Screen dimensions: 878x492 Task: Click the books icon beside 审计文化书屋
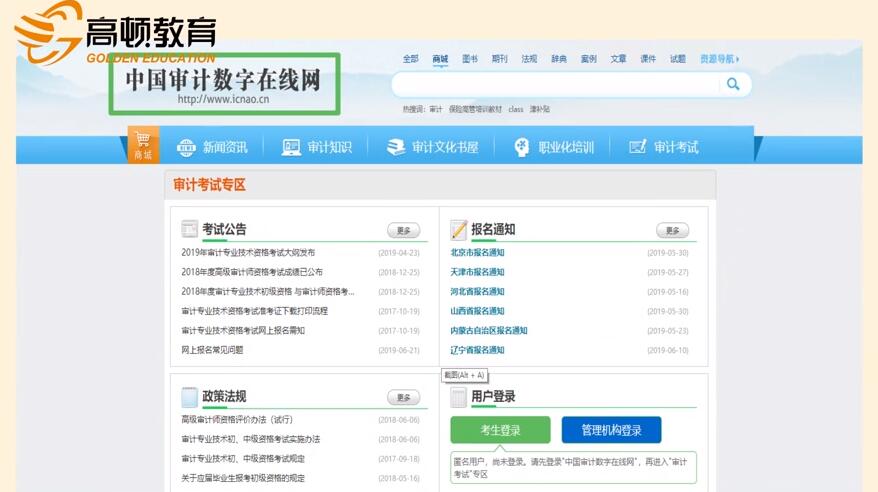[x=396, y=147]
